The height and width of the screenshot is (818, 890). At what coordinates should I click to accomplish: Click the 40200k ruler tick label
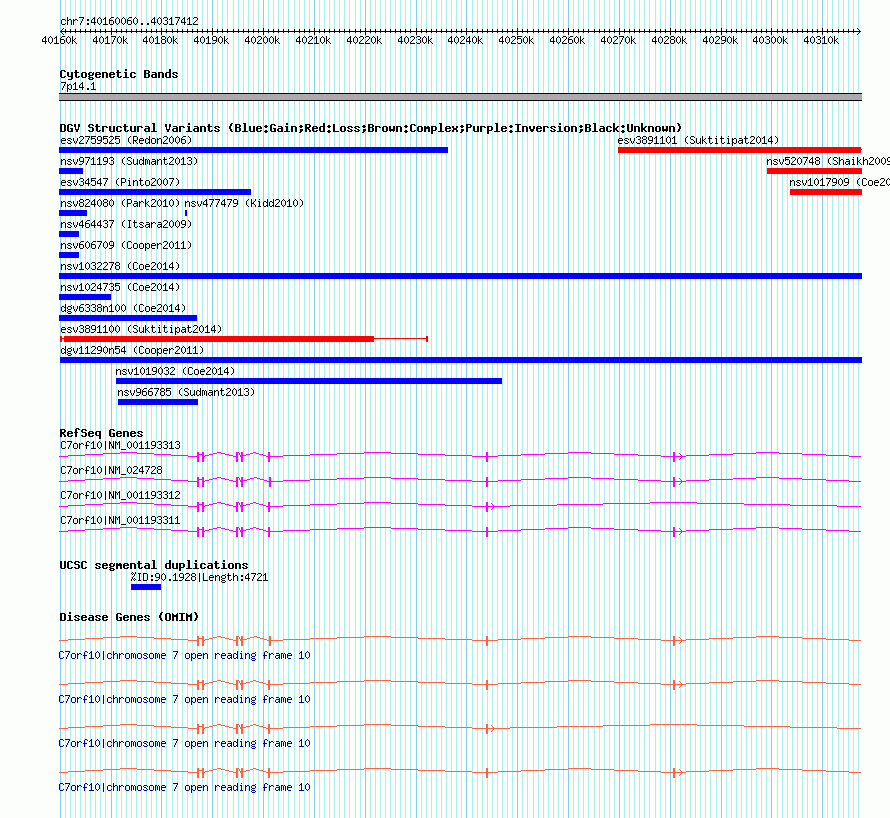coord(262,40)
